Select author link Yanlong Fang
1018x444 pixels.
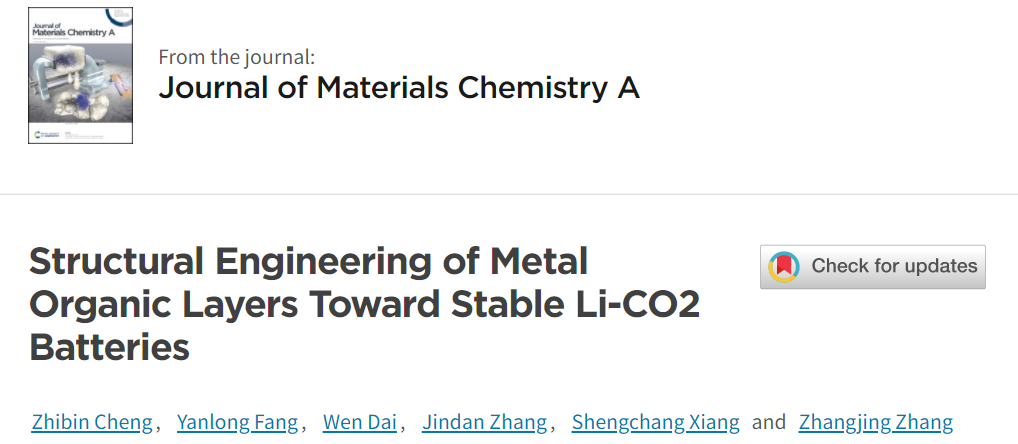(237, 422)
